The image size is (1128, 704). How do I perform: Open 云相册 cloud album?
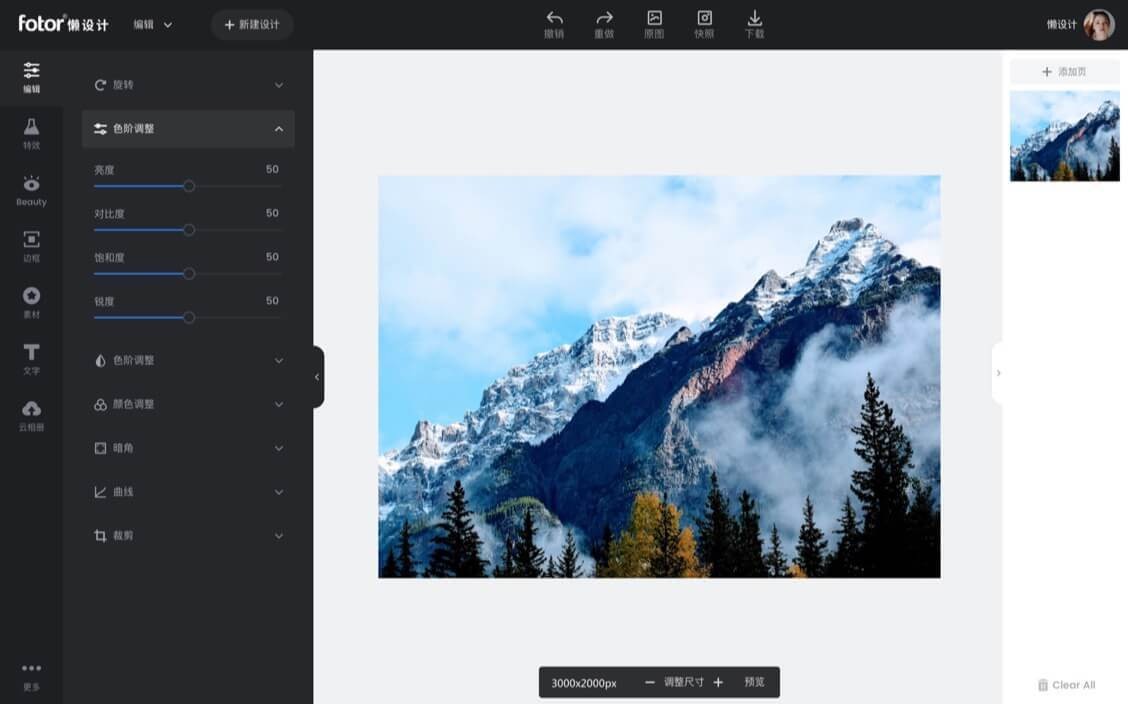[x=31, y=413]
